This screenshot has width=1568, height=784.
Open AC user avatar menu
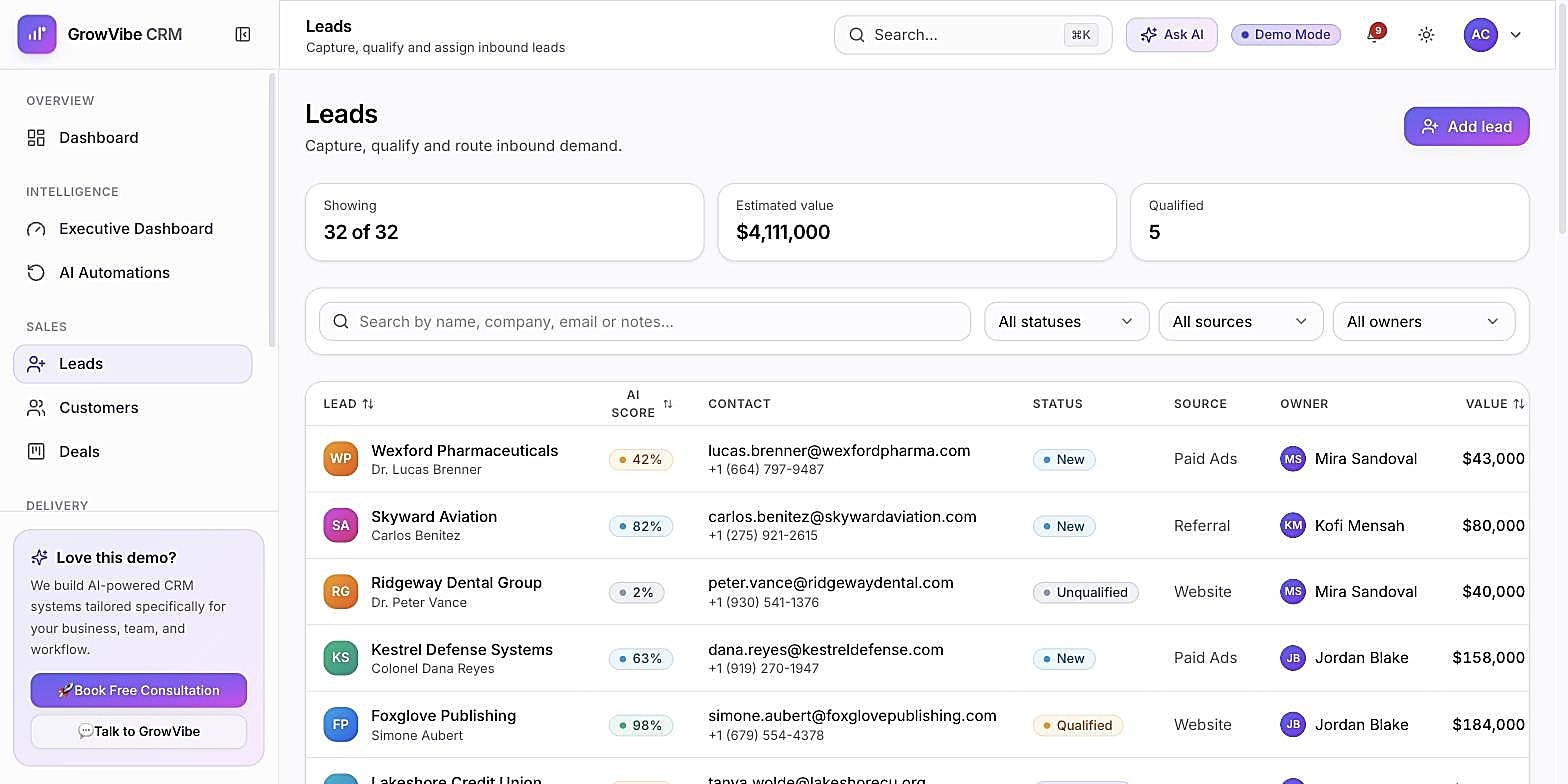(1481, 34)
